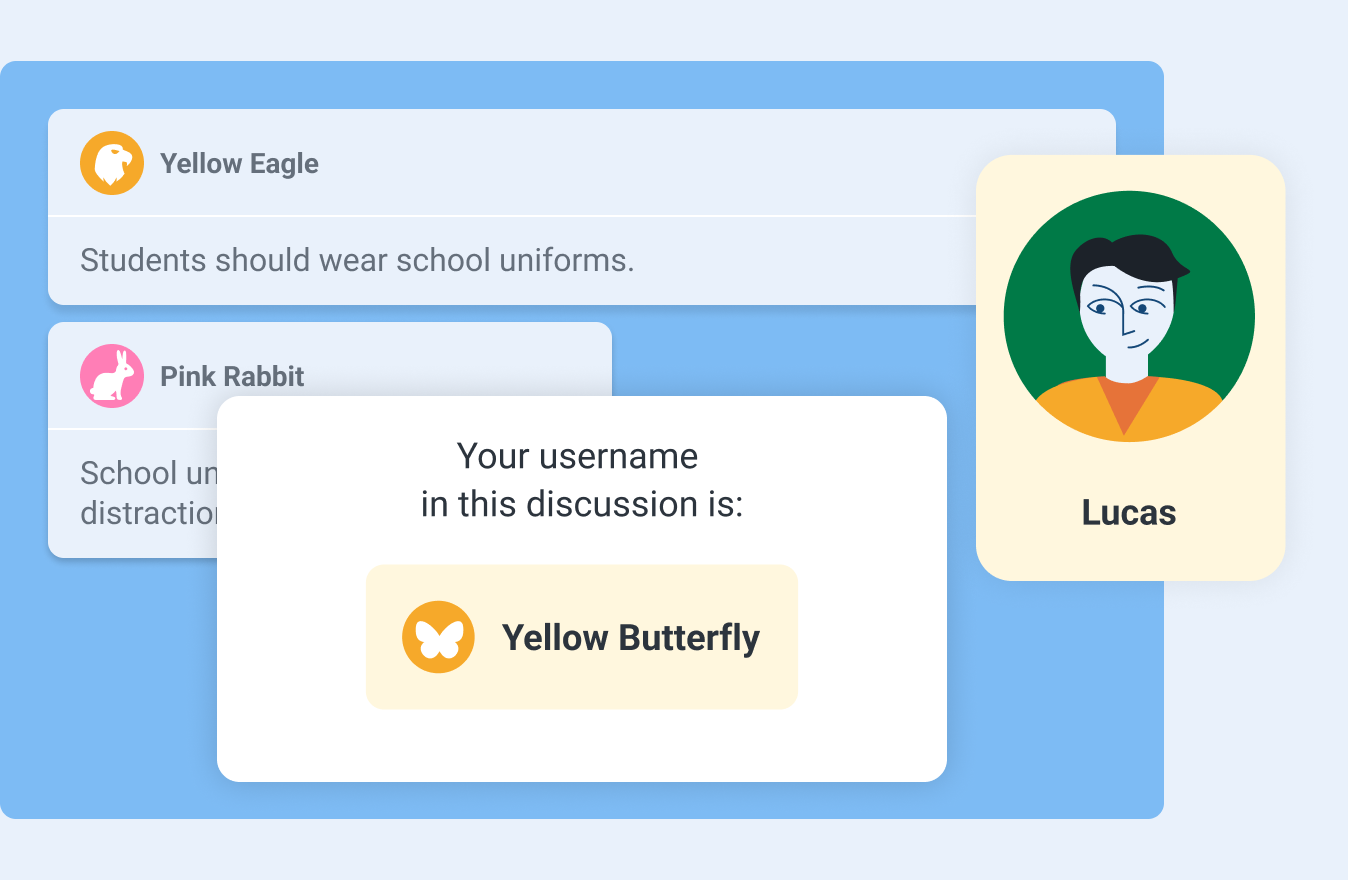Select the "Pink Rabbit" username label
1348x880 pixels.
pos(232,377)
